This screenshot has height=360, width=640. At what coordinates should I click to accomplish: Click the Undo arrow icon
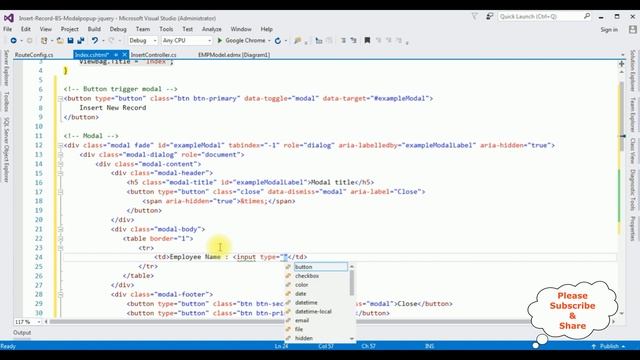pyautogui.click(x=95, y=40)
